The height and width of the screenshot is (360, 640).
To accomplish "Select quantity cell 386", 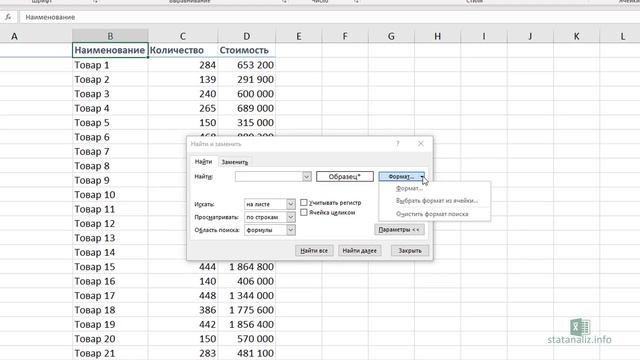I will pyautogui.click(x=183, y=310).
